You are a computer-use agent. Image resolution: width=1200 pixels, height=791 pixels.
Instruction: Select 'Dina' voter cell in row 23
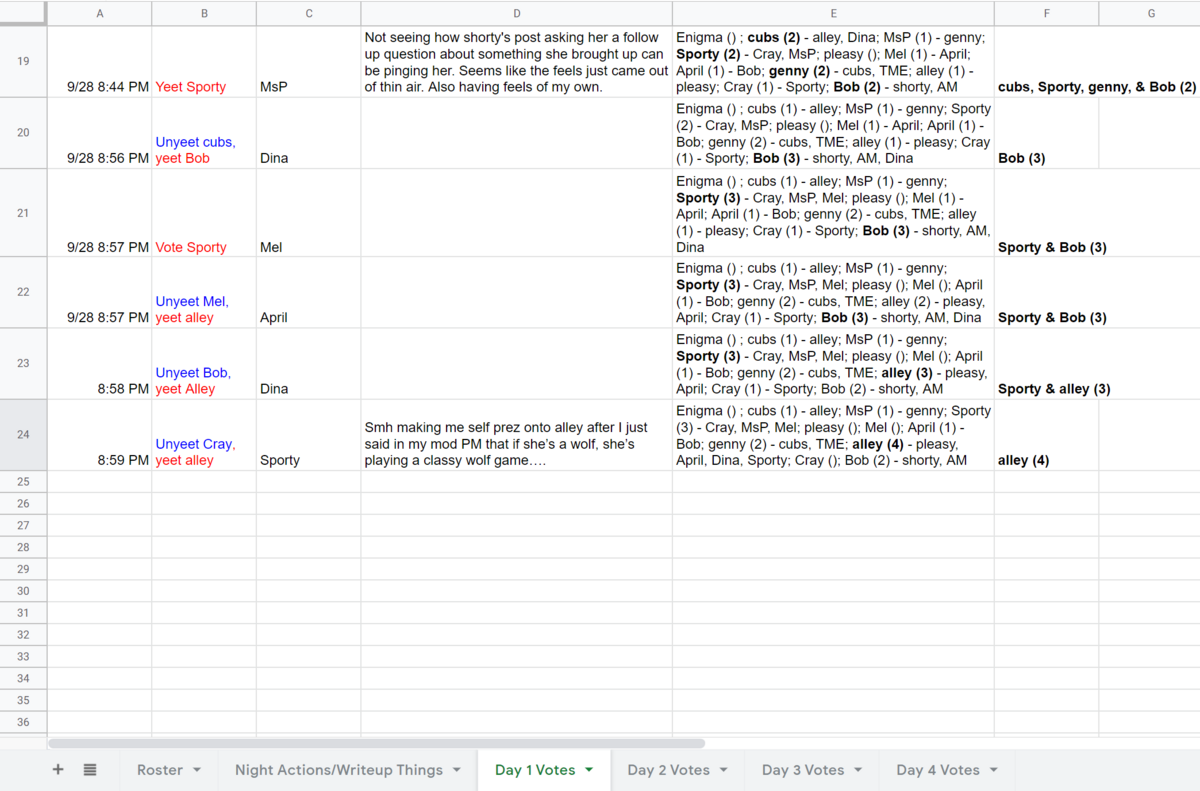click(309, 364)
